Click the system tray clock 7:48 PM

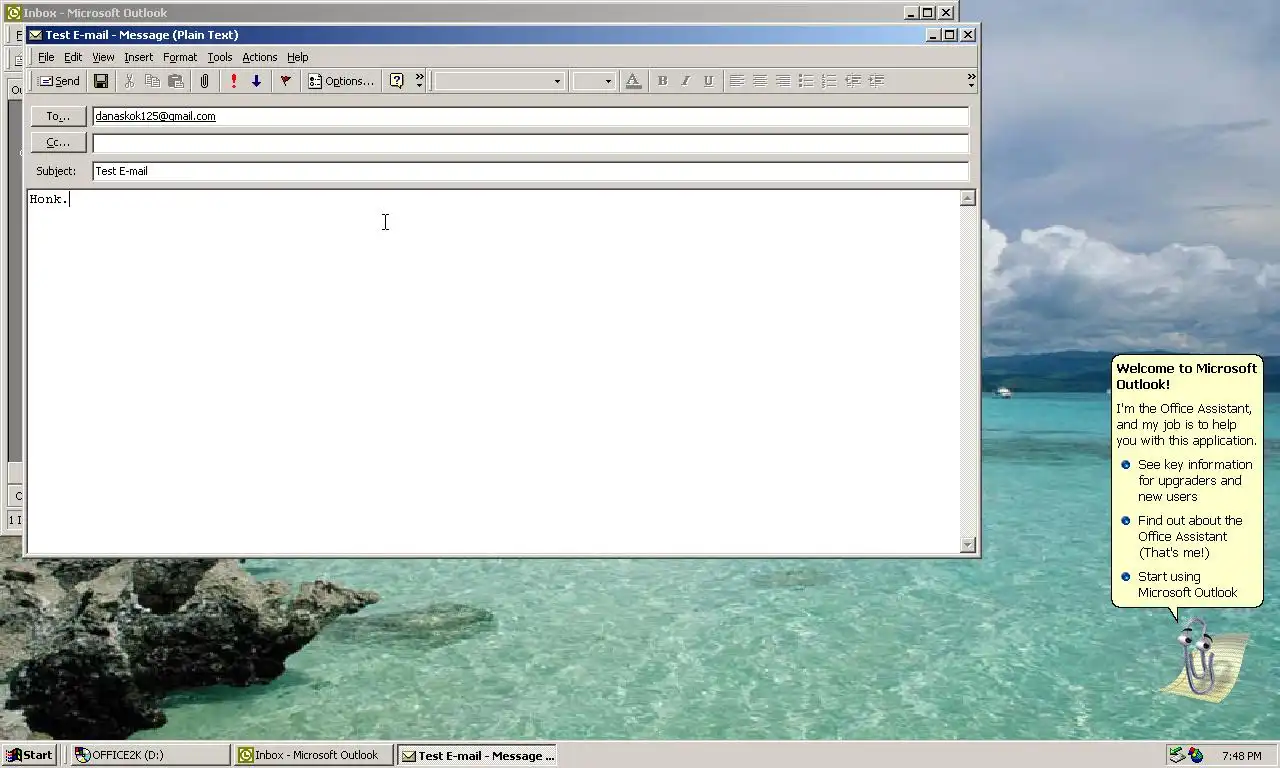coord(1241,756)
